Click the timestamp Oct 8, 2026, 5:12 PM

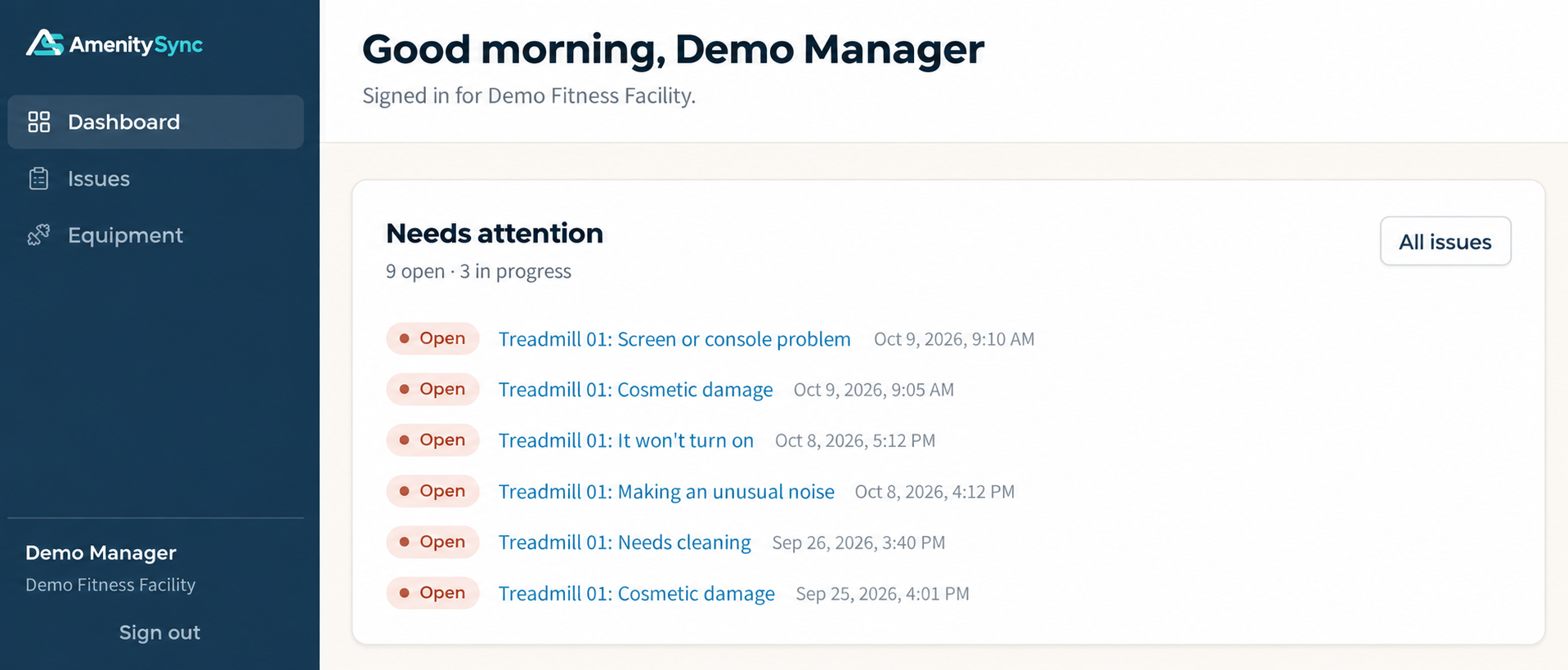855,440
